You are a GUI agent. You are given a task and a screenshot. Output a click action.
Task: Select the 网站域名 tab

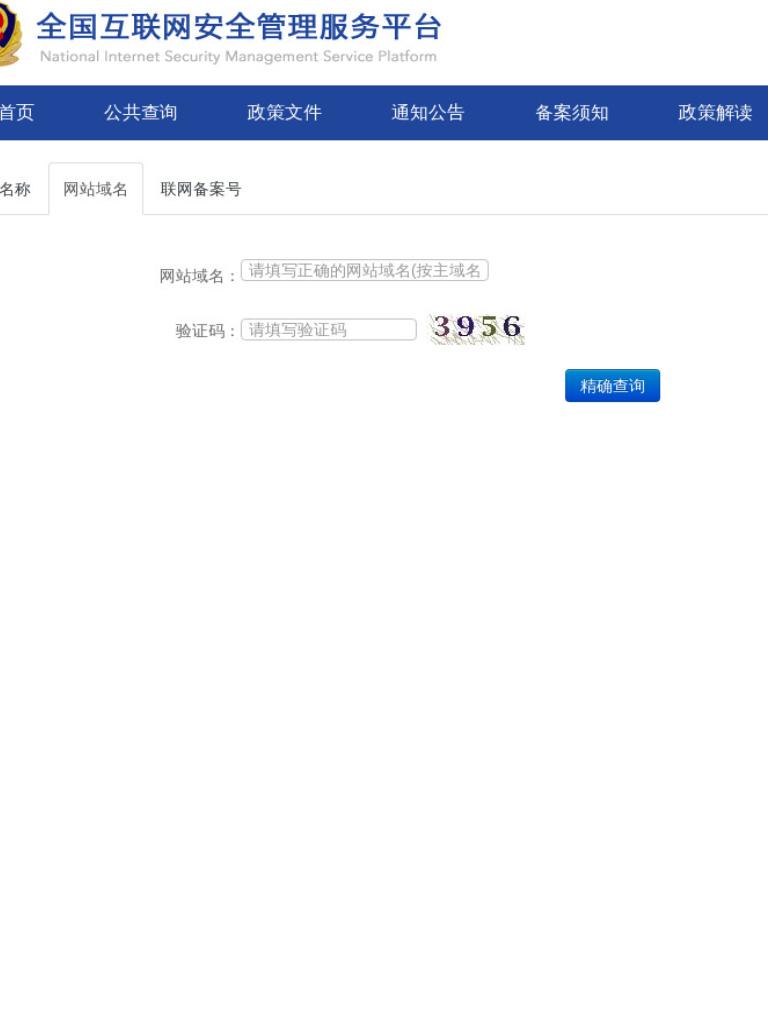(x=95, y=189)
